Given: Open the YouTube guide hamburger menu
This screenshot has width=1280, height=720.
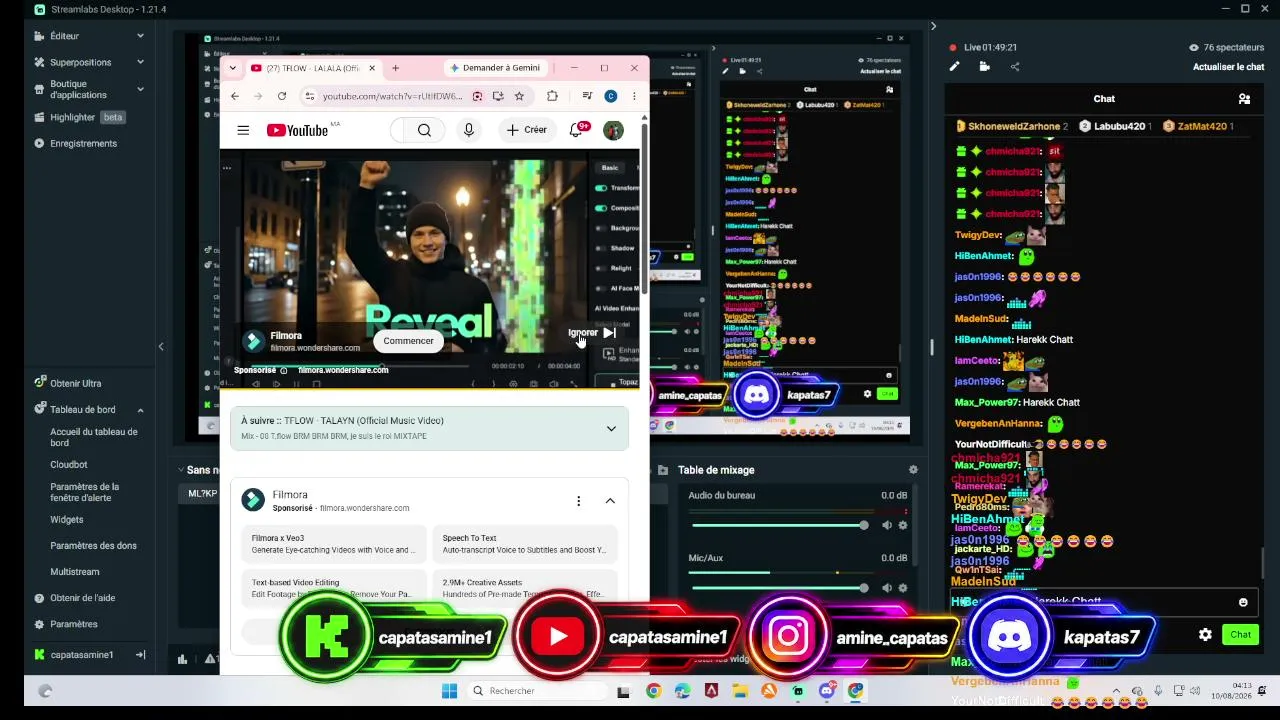Looking at the screenshot, I should 243,130.
